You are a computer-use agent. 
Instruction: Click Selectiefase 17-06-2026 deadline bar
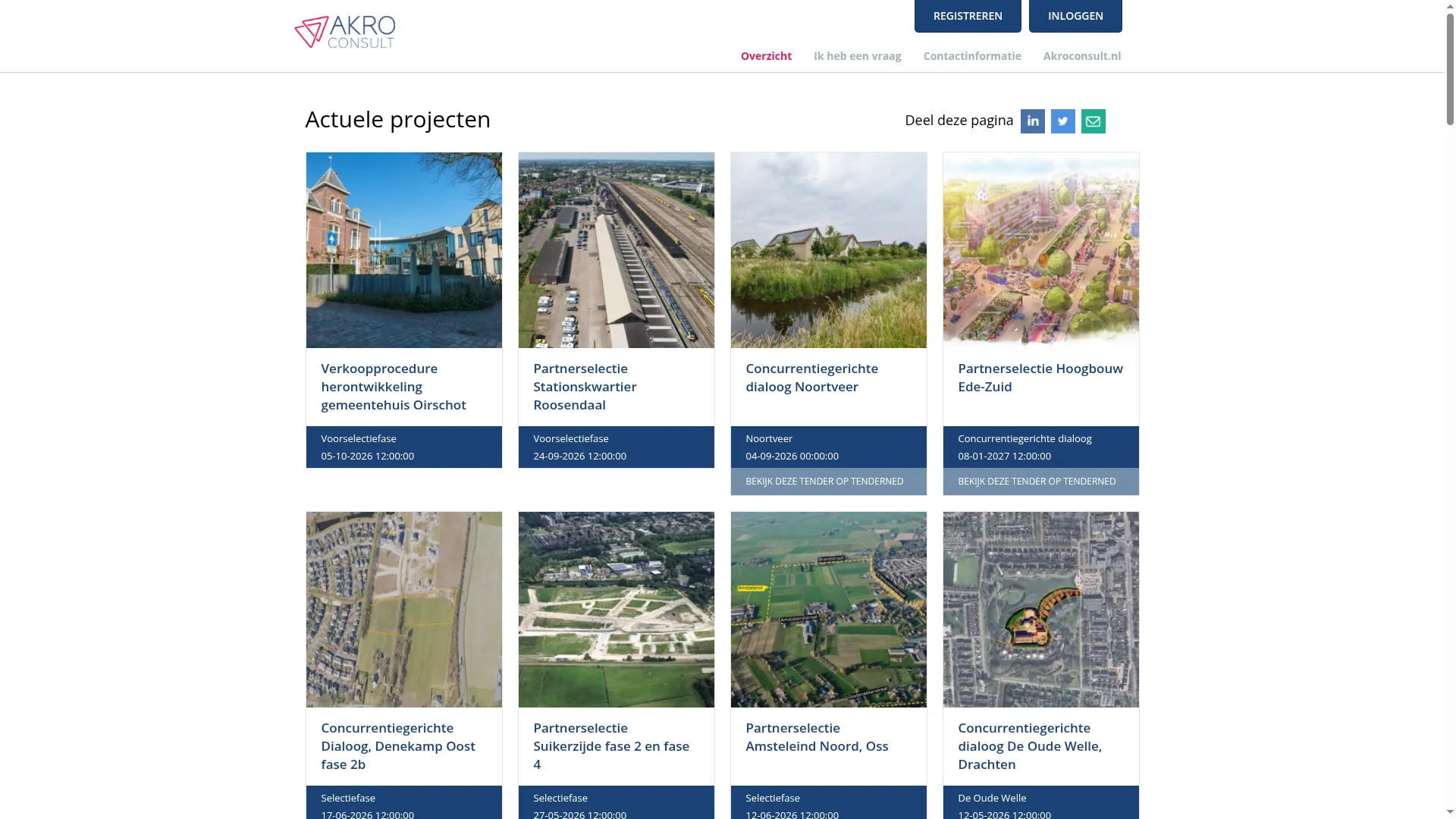click(404, 802)
